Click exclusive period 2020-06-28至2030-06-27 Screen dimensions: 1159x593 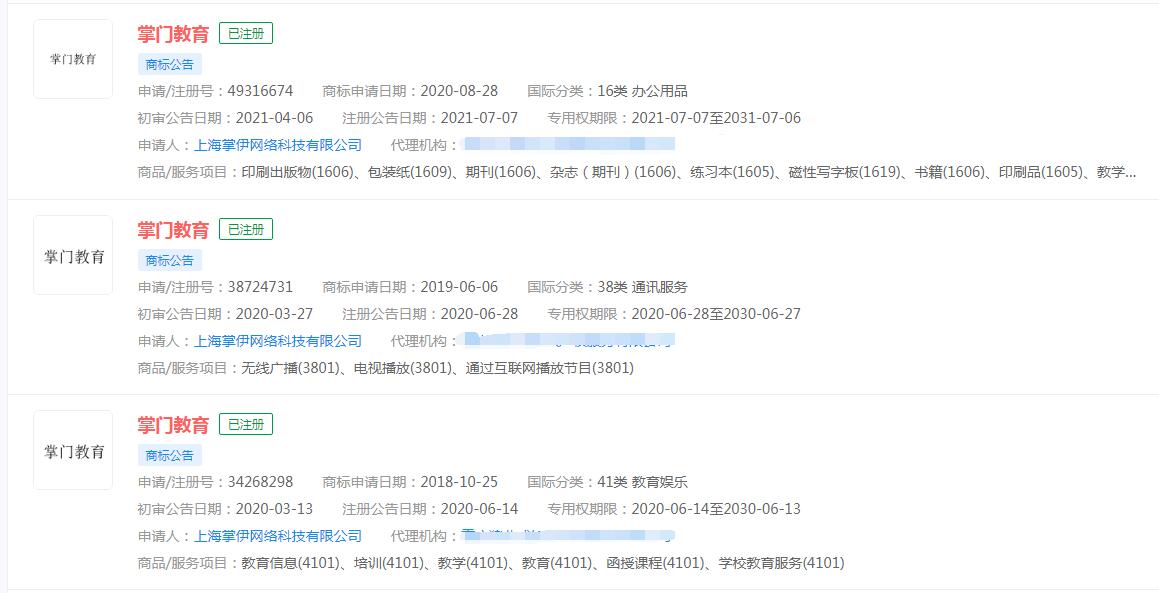coord(716,314)
